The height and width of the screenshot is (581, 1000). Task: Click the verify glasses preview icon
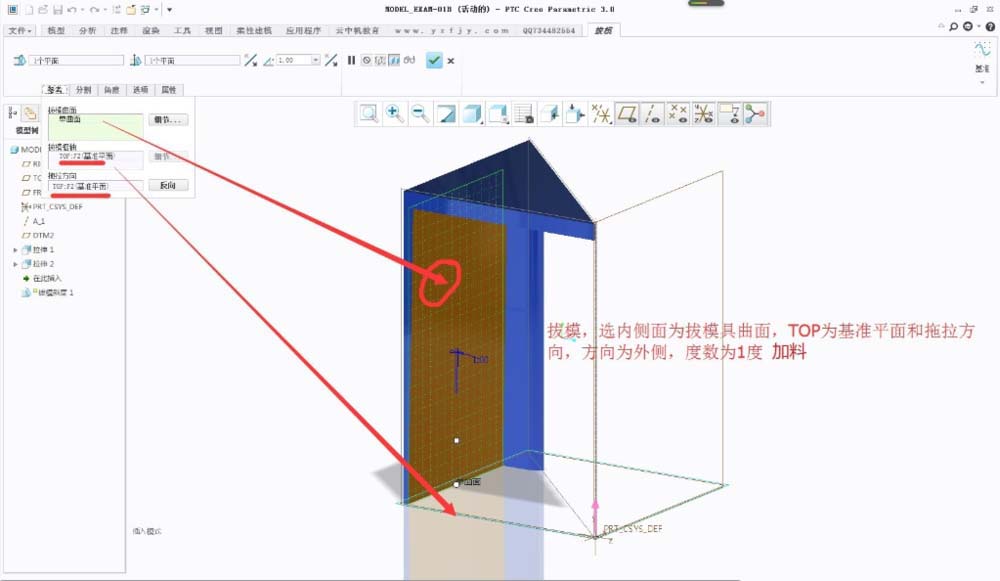tap(409, 60)
